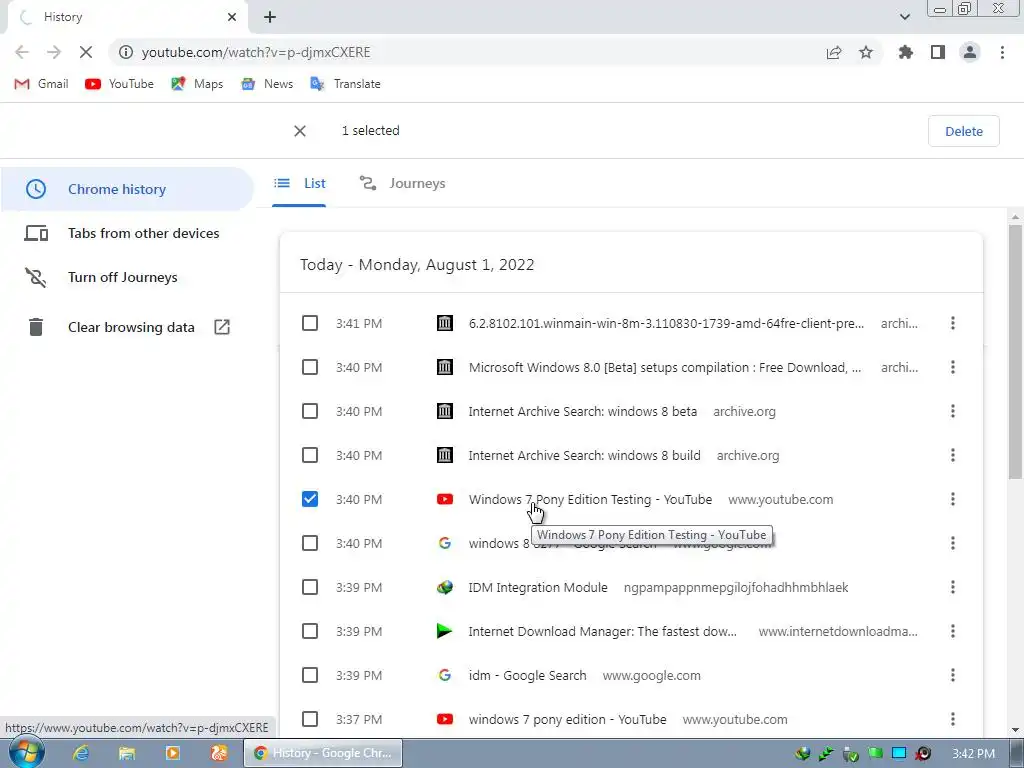
Task: Open Maps bookmark
Action: click(x=197, y=84)
